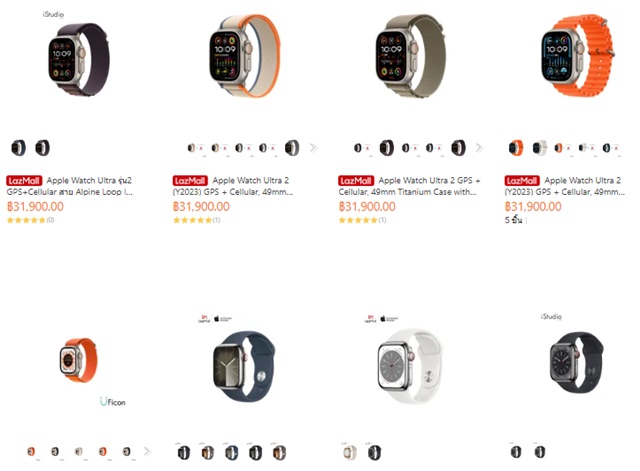The width and height of the screenshot is (640, 471).
Task: Open the white Sport Band silver watch image
Action: (409, 366)
